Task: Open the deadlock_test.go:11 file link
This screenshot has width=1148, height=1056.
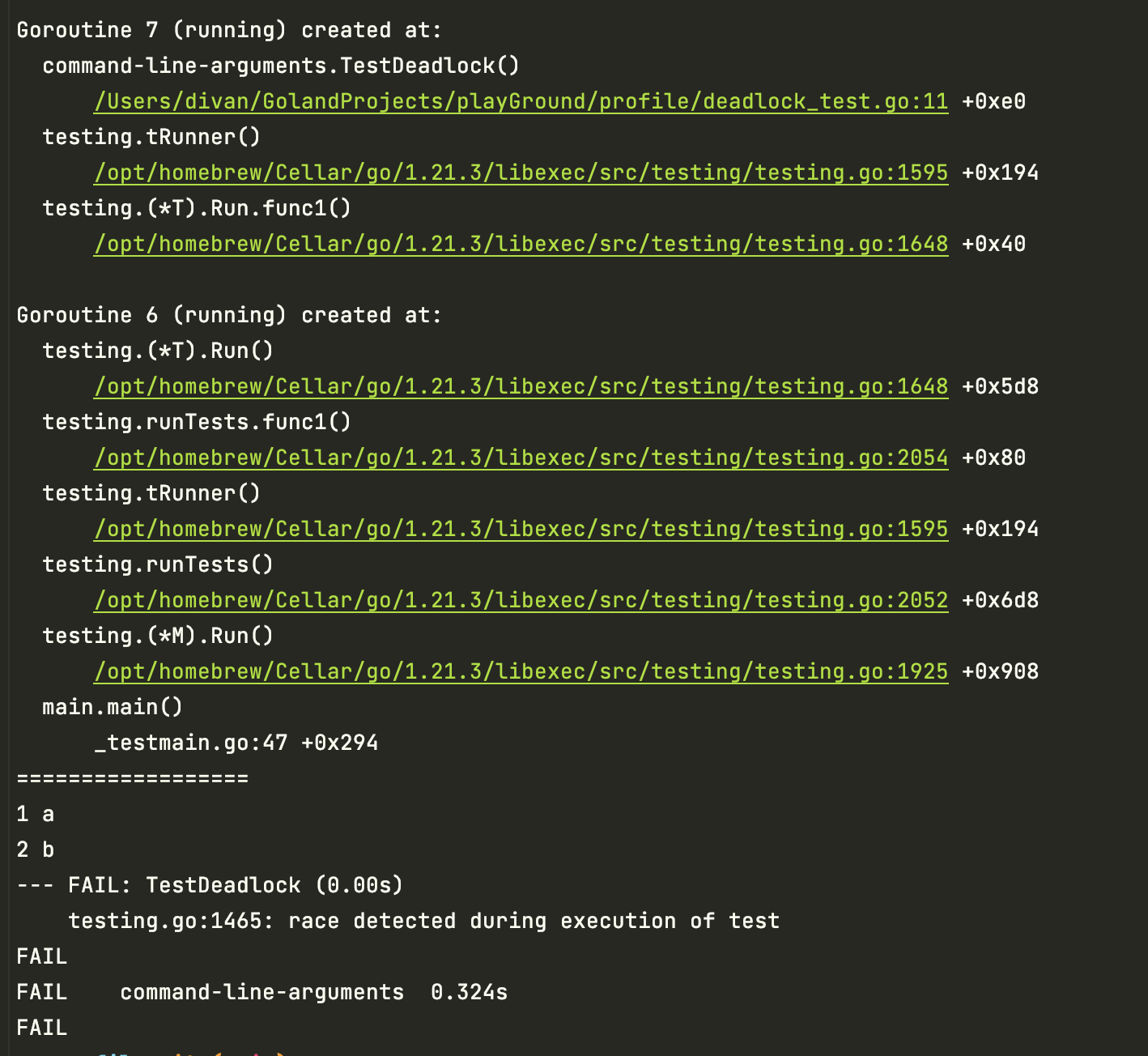Action: coord(521,101)
